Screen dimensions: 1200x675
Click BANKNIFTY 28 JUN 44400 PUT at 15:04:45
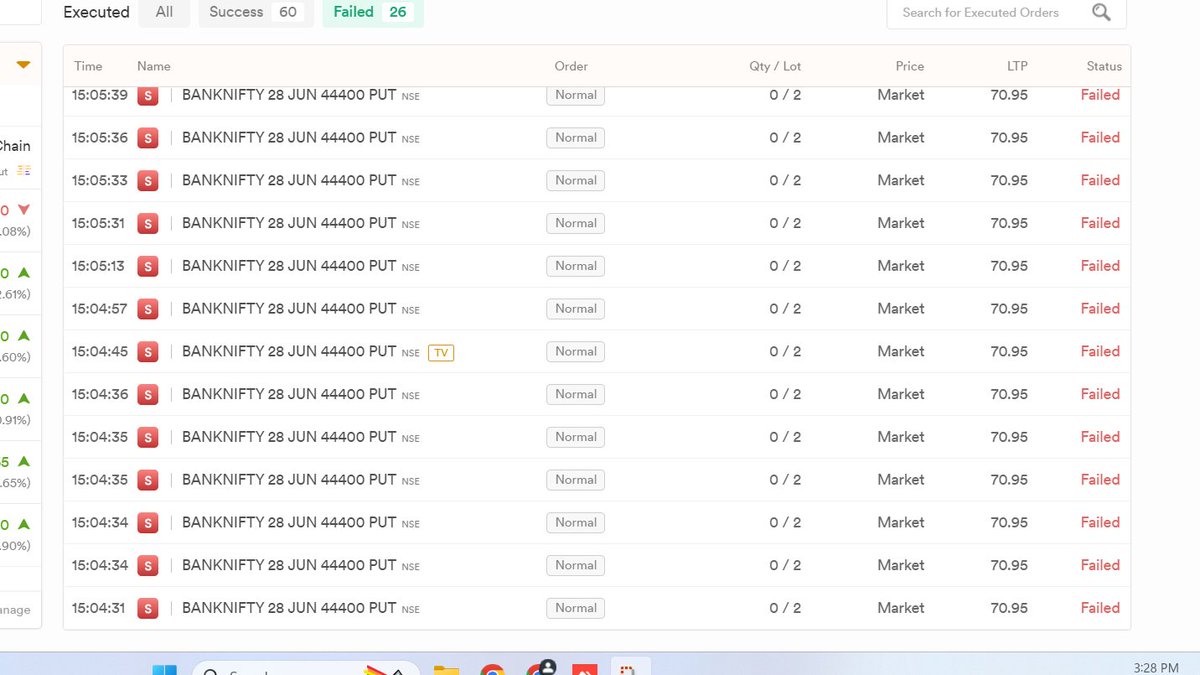[x=289, y=351]
